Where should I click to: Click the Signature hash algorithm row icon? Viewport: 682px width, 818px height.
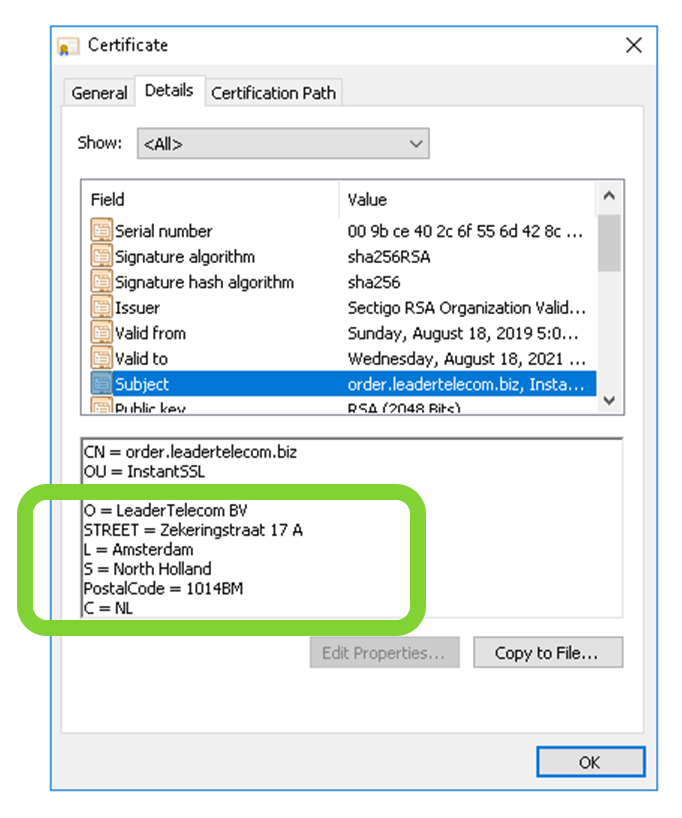click(x=101, y=282)
